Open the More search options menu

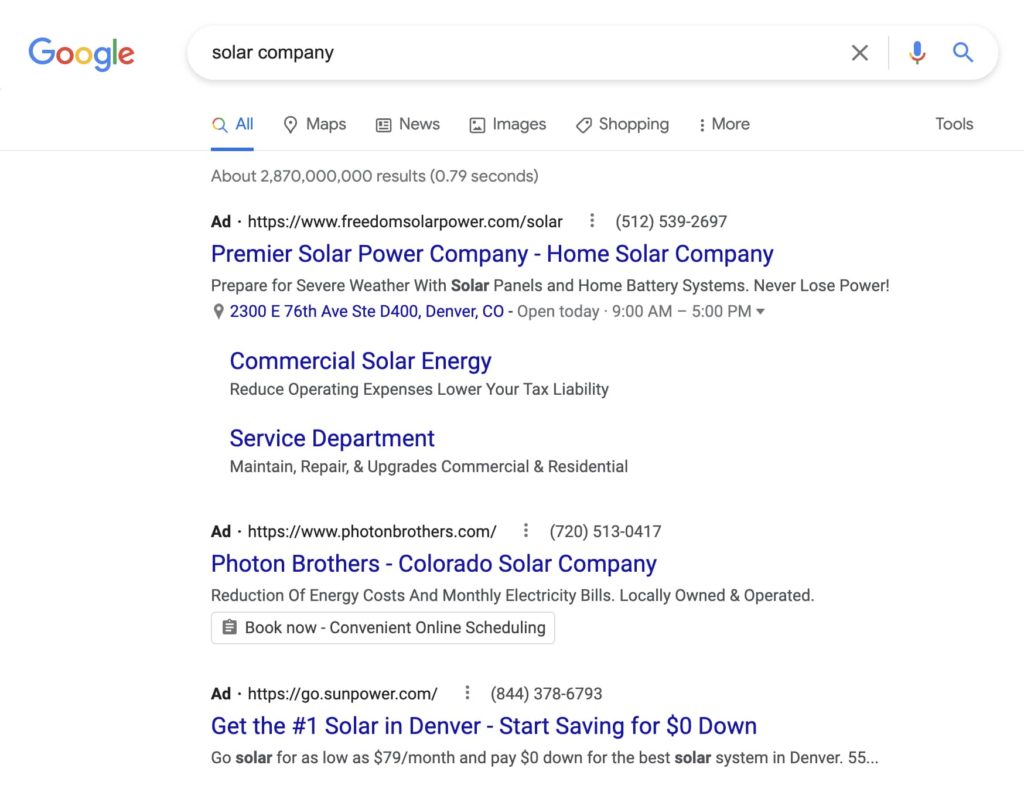[x=724, y=124]
